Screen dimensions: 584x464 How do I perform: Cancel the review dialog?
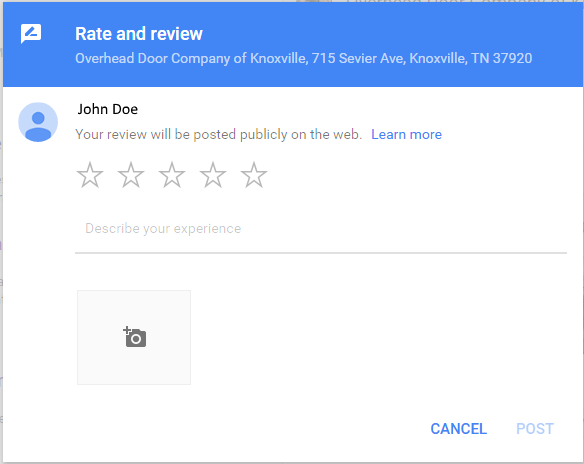coord(458,429)
